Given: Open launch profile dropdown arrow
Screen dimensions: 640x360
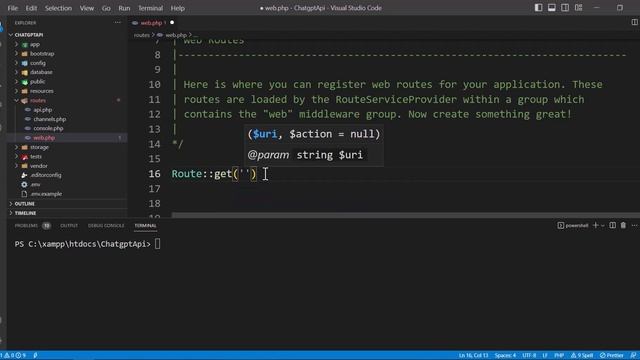Looking at the screenshot, I should tap(603, 226).
